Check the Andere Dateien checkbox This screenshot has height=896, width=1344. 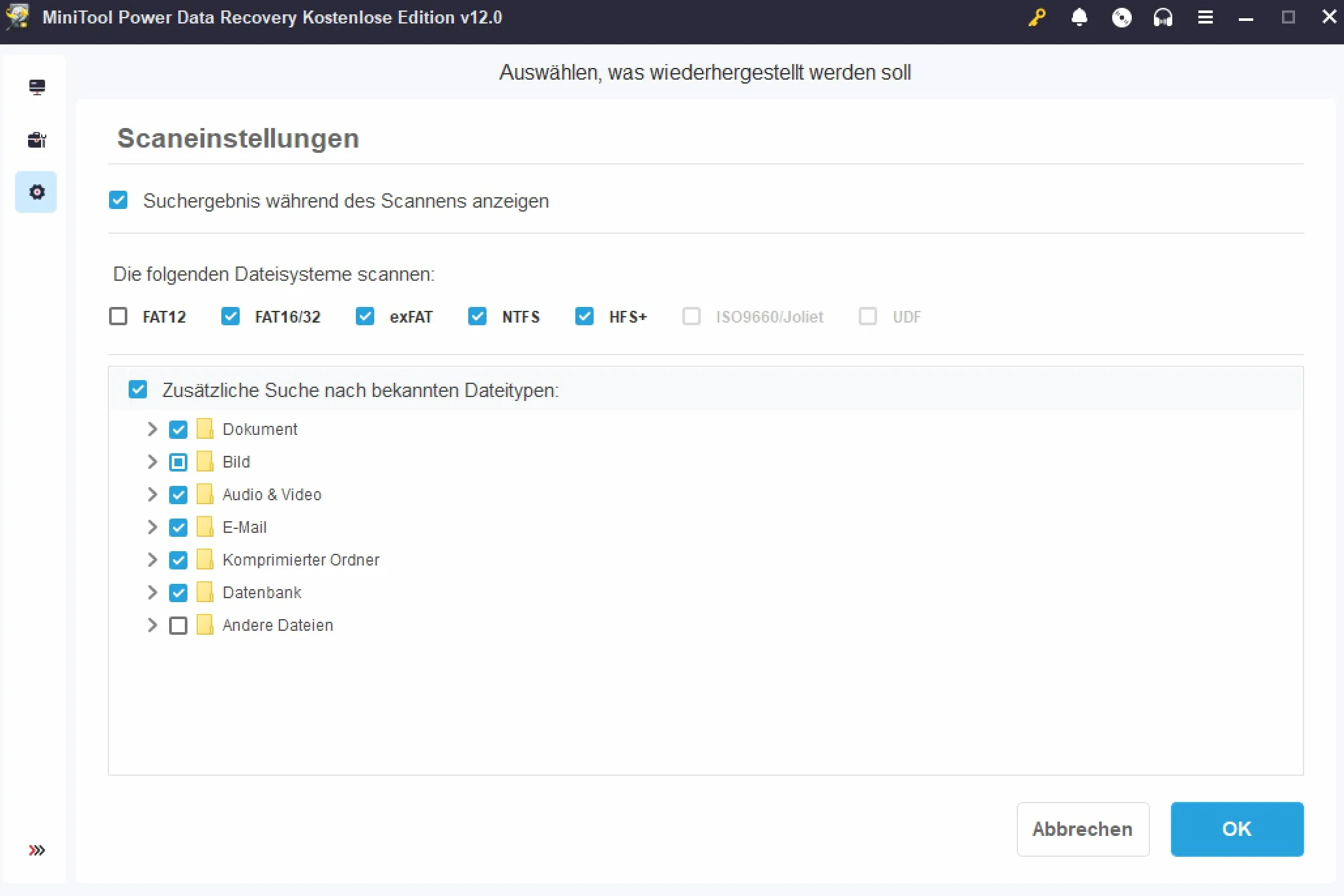(178, 625)
